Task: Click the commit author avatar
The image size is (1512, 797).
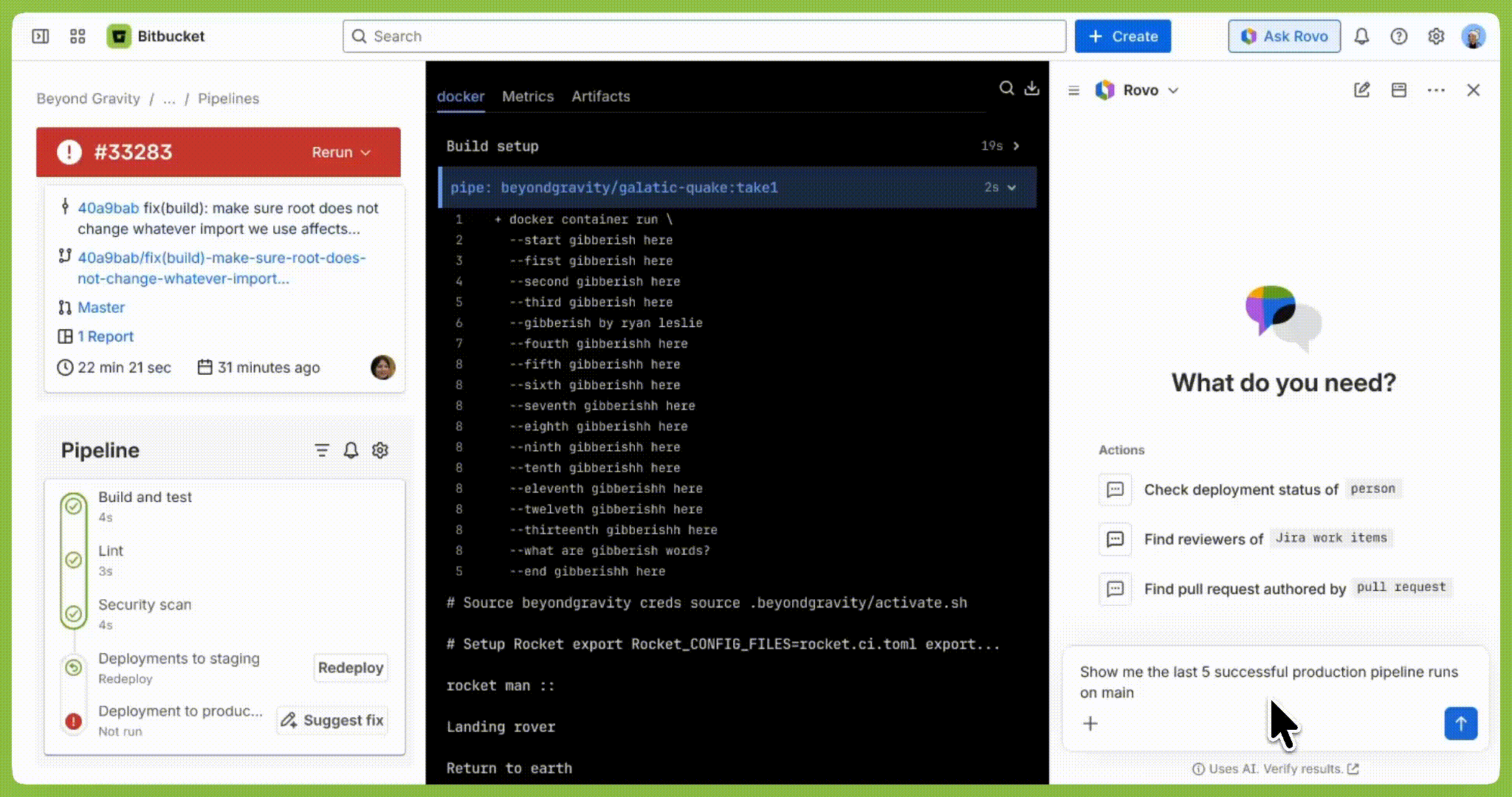Action: pyautogui.click(x=382, y=367)
